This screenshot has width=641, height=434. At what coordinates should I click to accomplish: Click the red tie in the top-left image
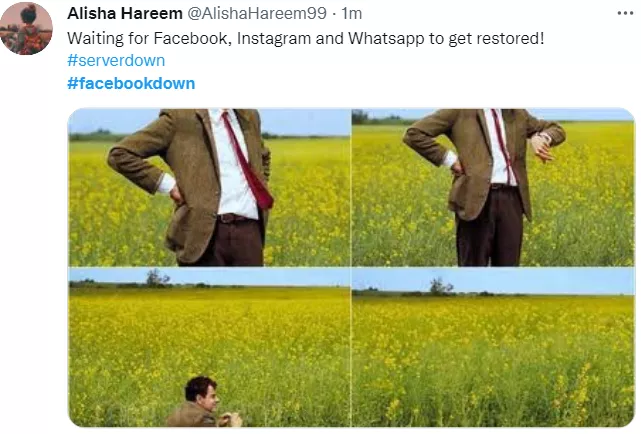coord(248,159)
